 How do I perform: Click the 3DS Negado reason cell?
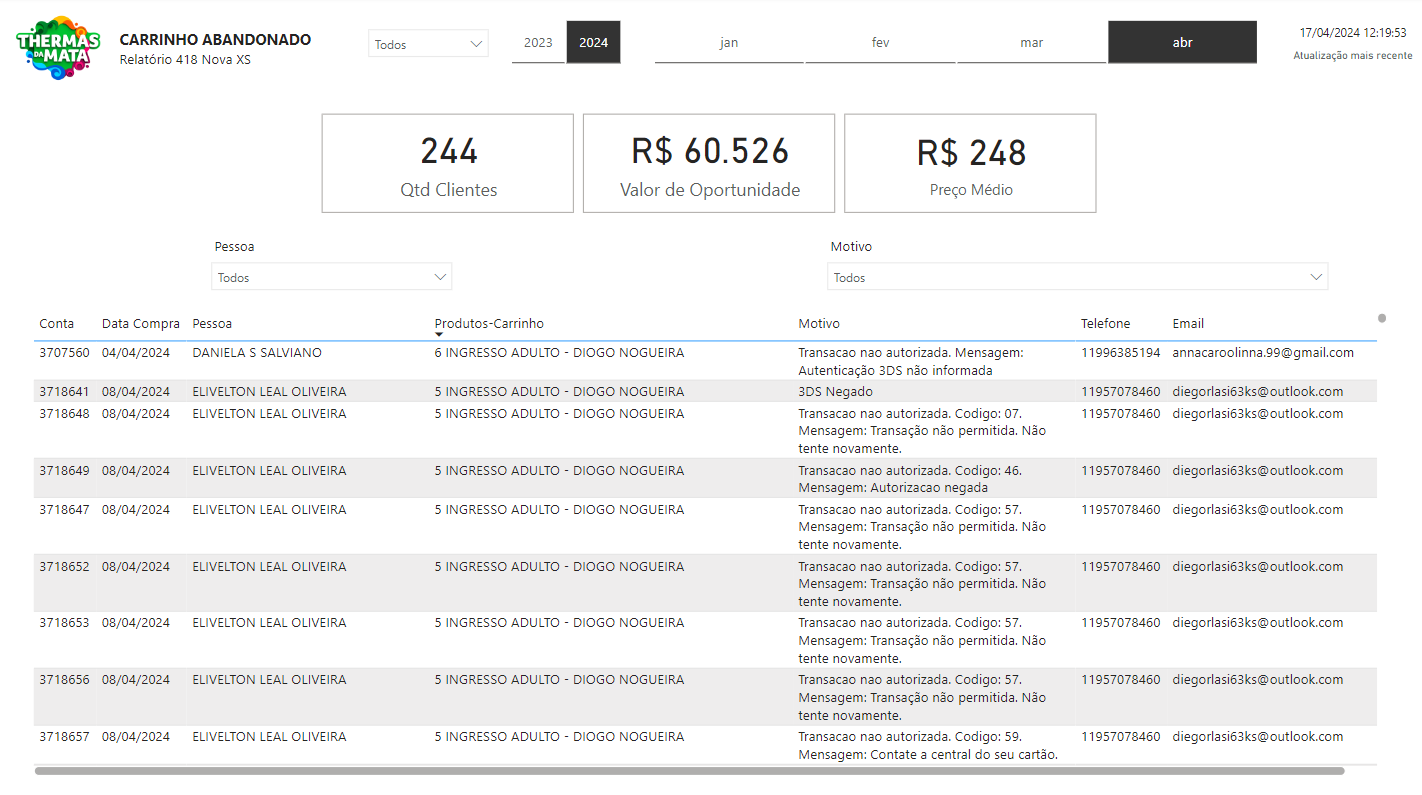coord(835,391)
